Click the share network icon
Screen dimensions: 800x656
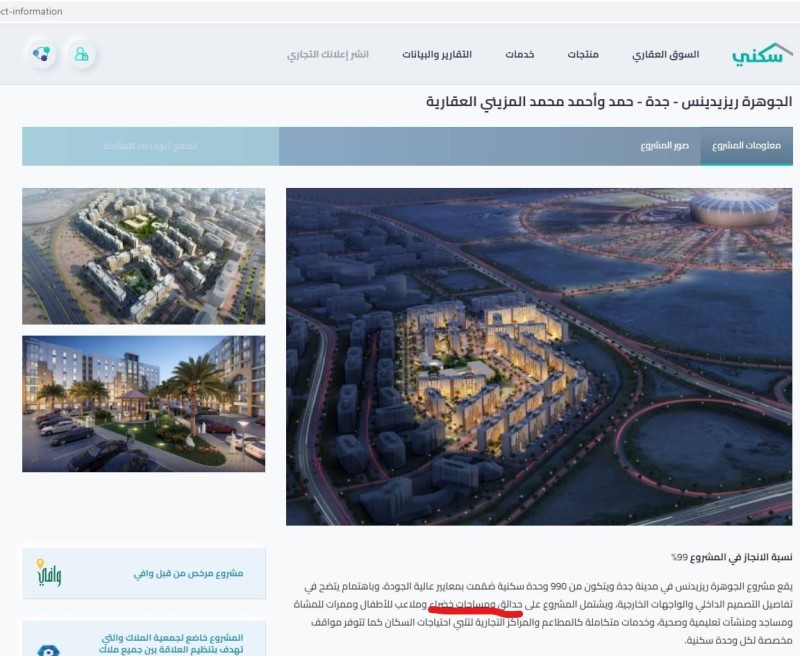pyautogui.click(x=41, y=54)
